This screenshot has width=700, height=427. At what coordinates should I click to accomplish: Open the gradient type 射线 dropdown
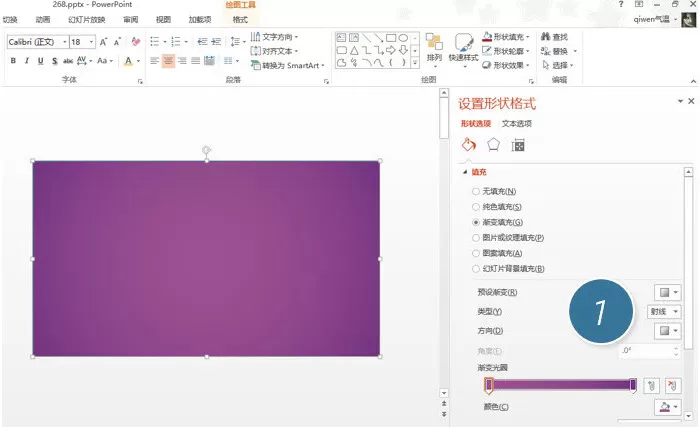tap(664, 311)
